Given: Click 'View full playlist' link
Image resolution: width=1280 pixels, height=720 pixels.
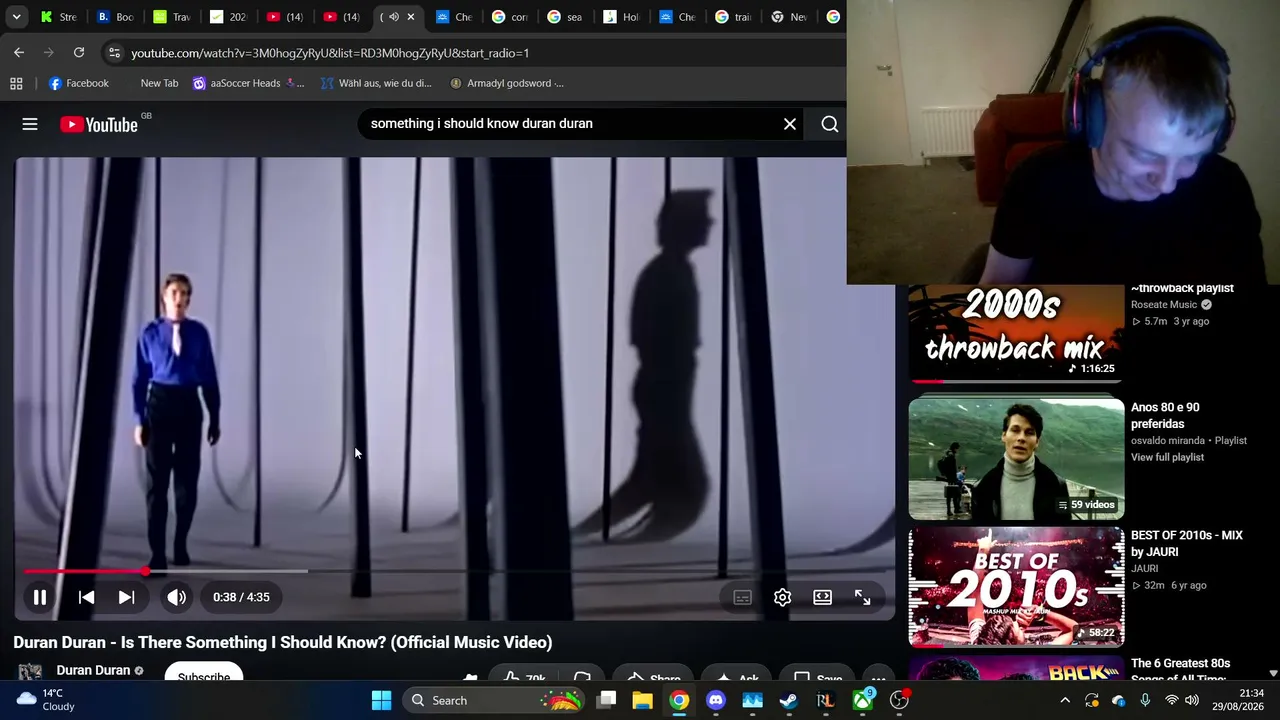Looking at the screenshot, I should coord(1167,457).
